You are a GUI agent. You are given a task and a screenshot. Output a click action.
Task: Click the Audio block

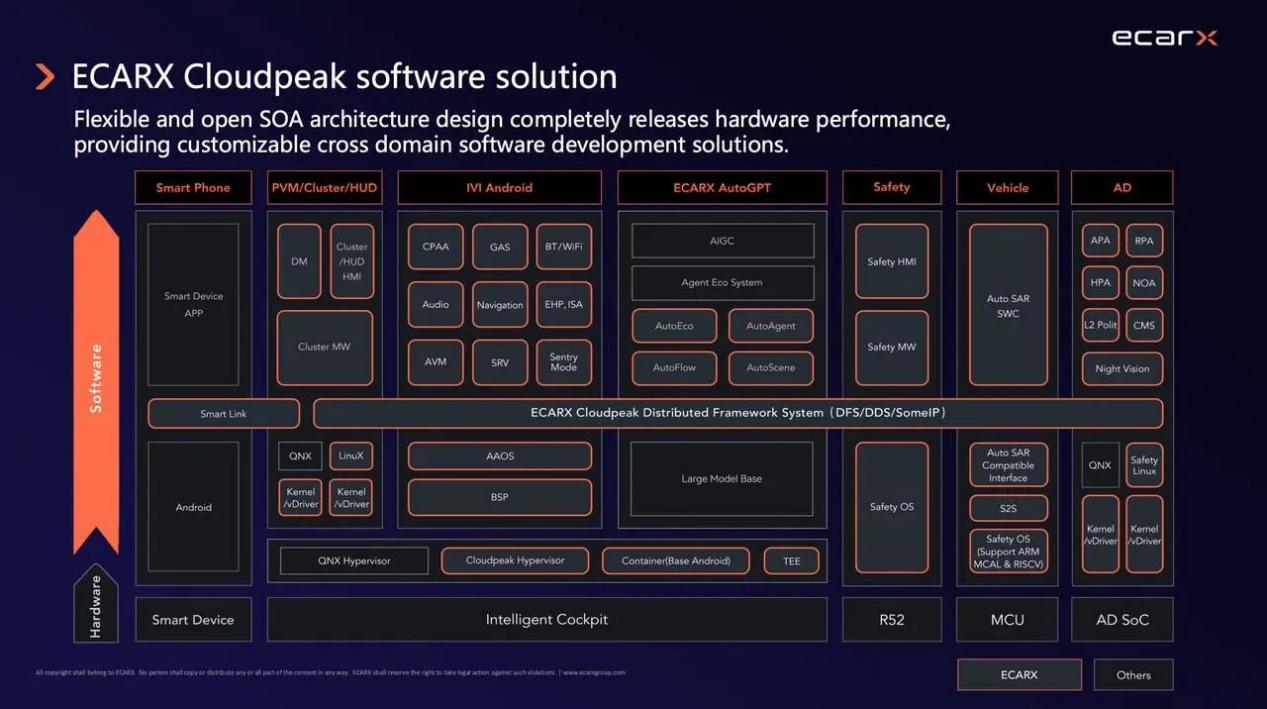pos(436,305)
